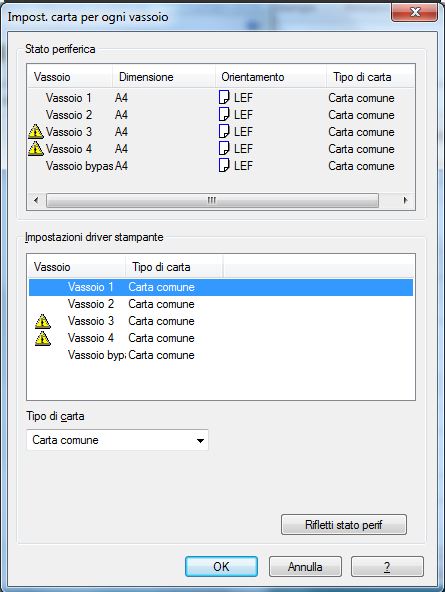The image size is (445, 592).
Task: Click the LEF page orientation icon for Vassoio 4
Action: (224, 148)
